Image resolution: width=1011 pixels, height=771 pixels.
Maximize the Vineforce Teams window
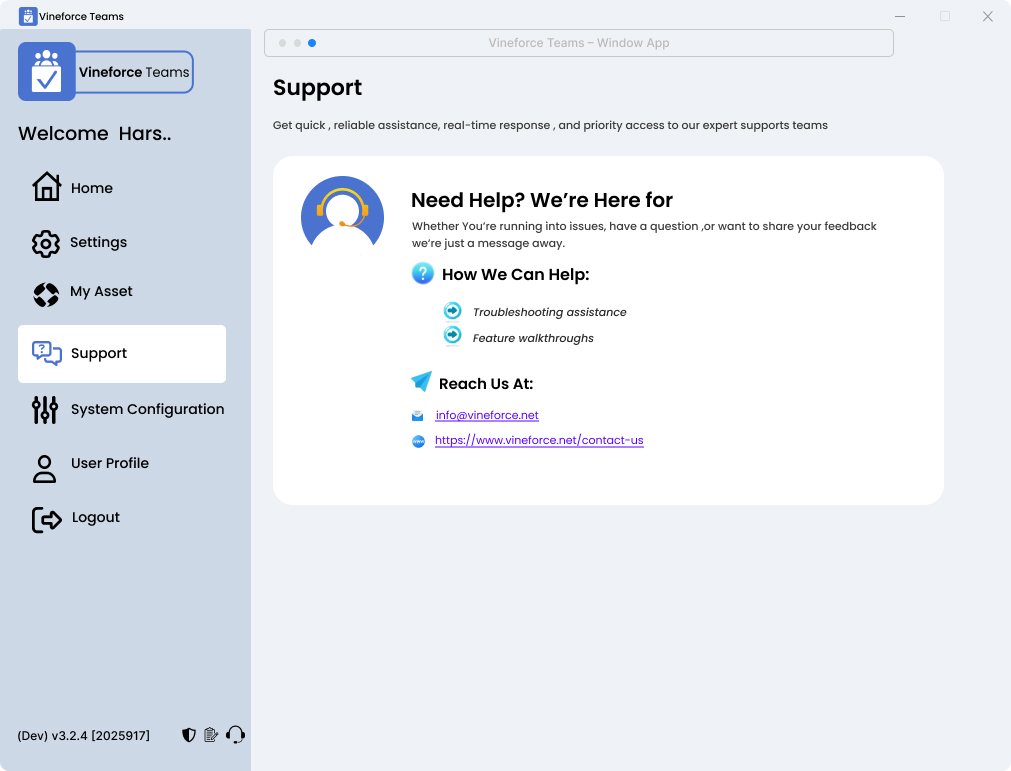click(x=945, y=16)
